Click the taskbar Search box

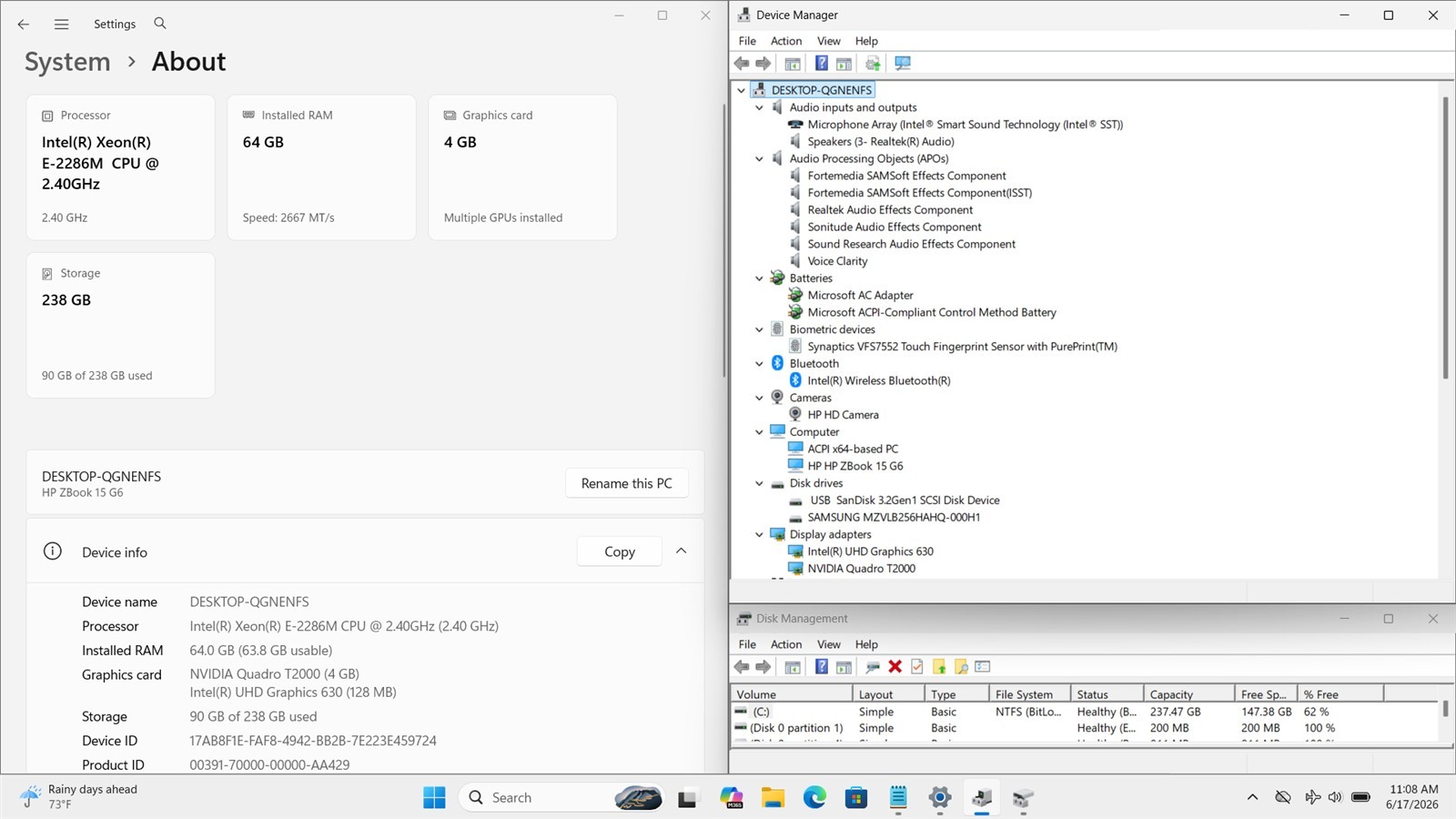point(561,798)
